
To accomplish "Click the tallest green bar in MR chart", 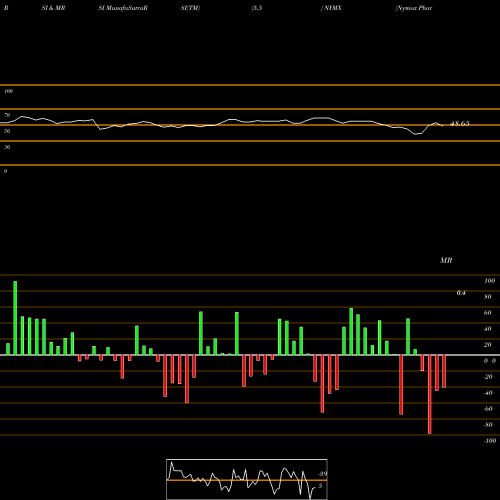I will point(15,318).
